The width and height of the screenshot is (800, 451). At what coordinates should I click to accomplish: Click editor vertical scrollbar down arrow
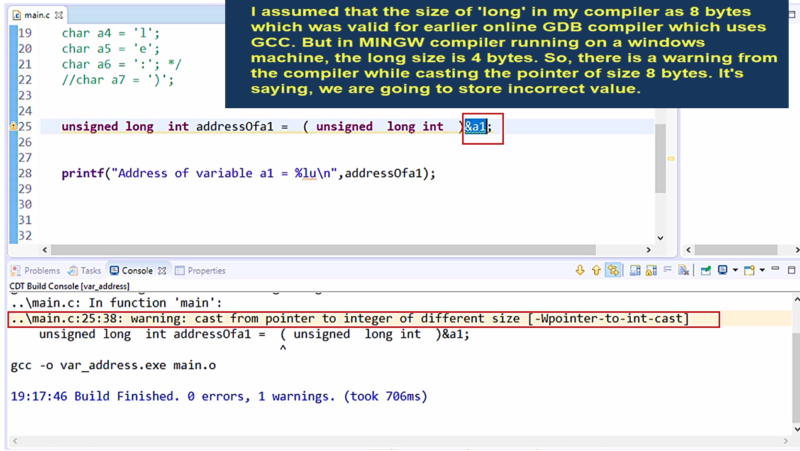coord(660,238)
